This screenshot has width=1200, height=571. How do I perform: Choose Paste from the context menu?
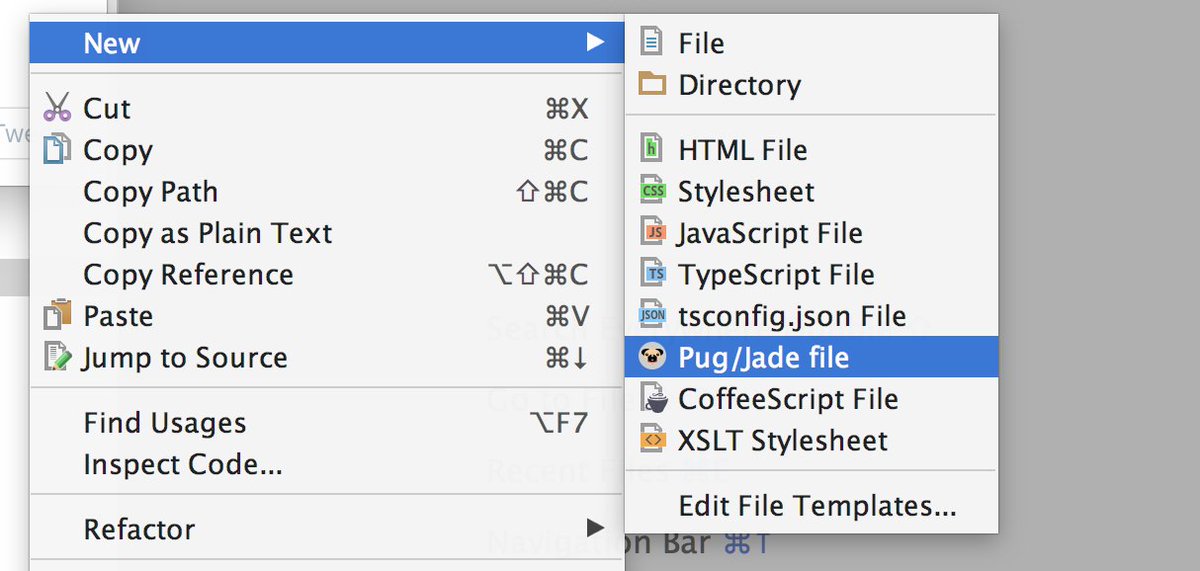[327, 316]
